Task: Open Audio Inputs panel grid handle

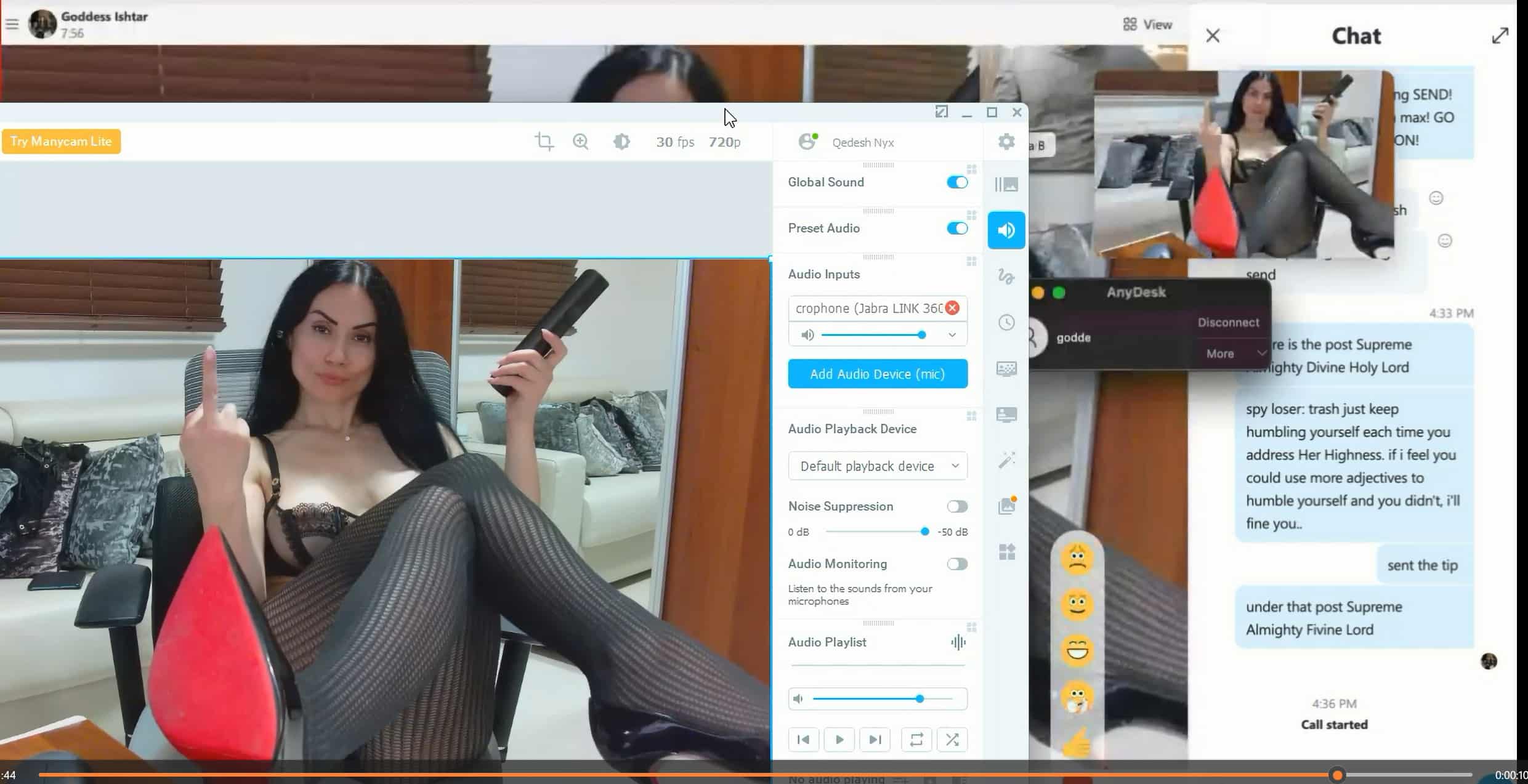Action: click(971, 261)
